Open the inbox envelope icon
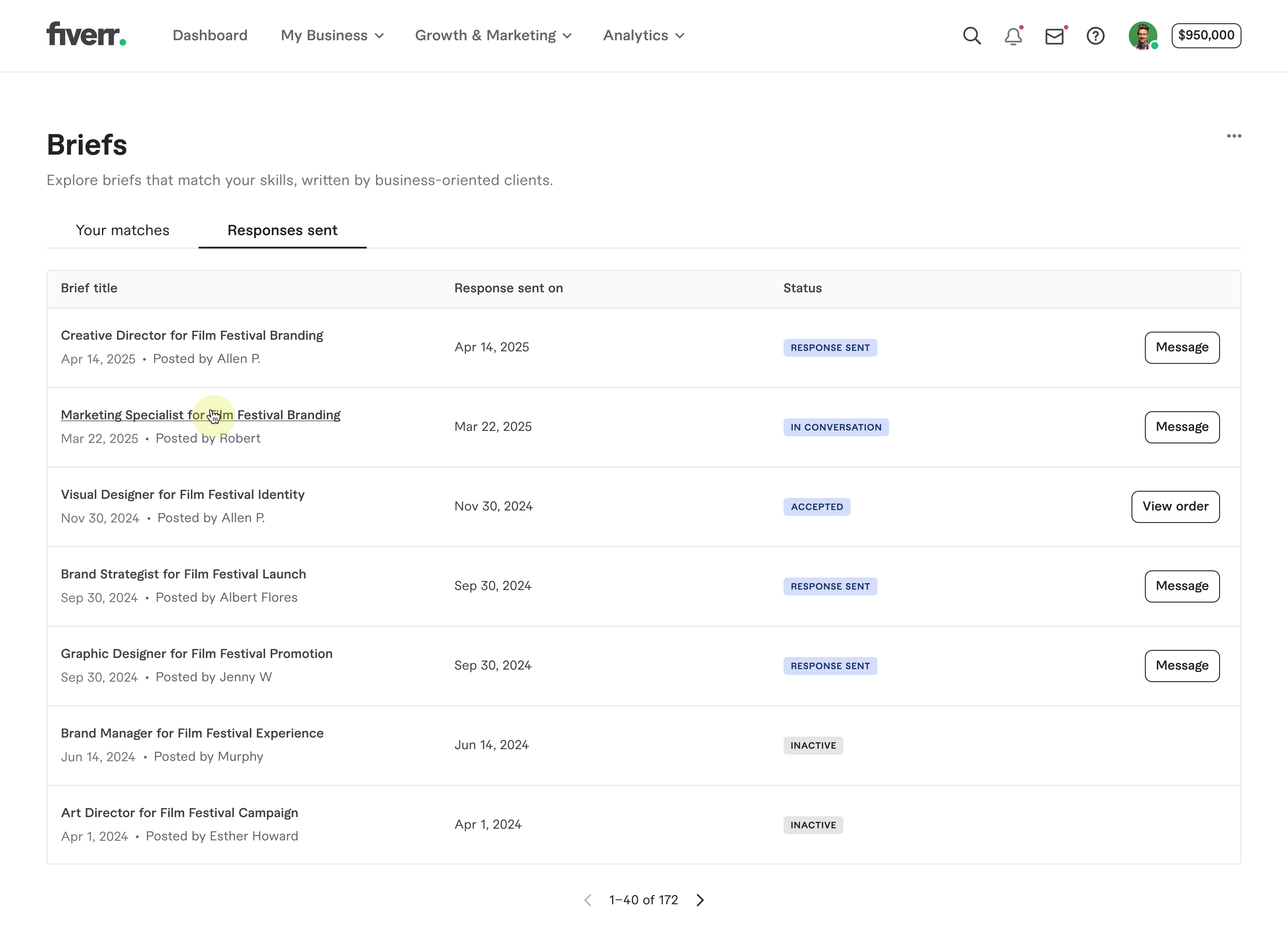 pos(1054,36)
